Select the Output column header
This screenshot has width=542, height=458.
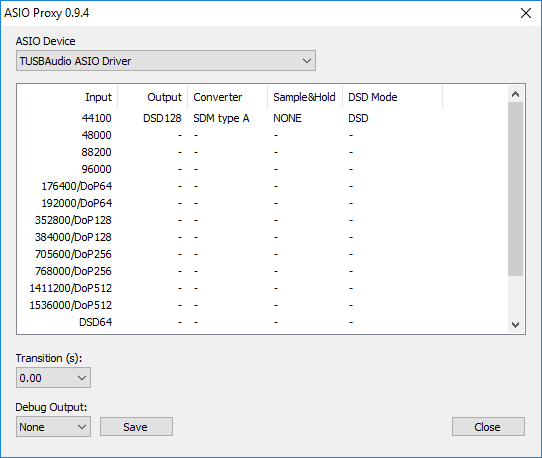[153, 97]
